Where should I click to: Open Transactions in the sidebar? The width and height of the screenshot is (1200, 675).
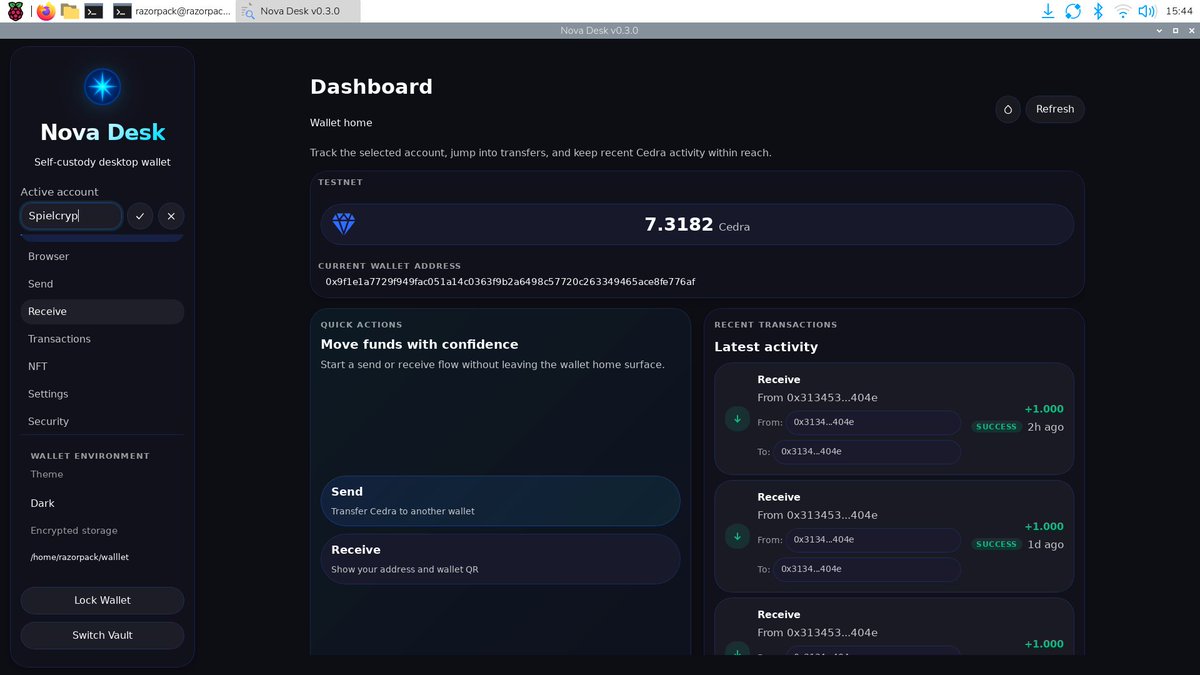tap(102, 339)
